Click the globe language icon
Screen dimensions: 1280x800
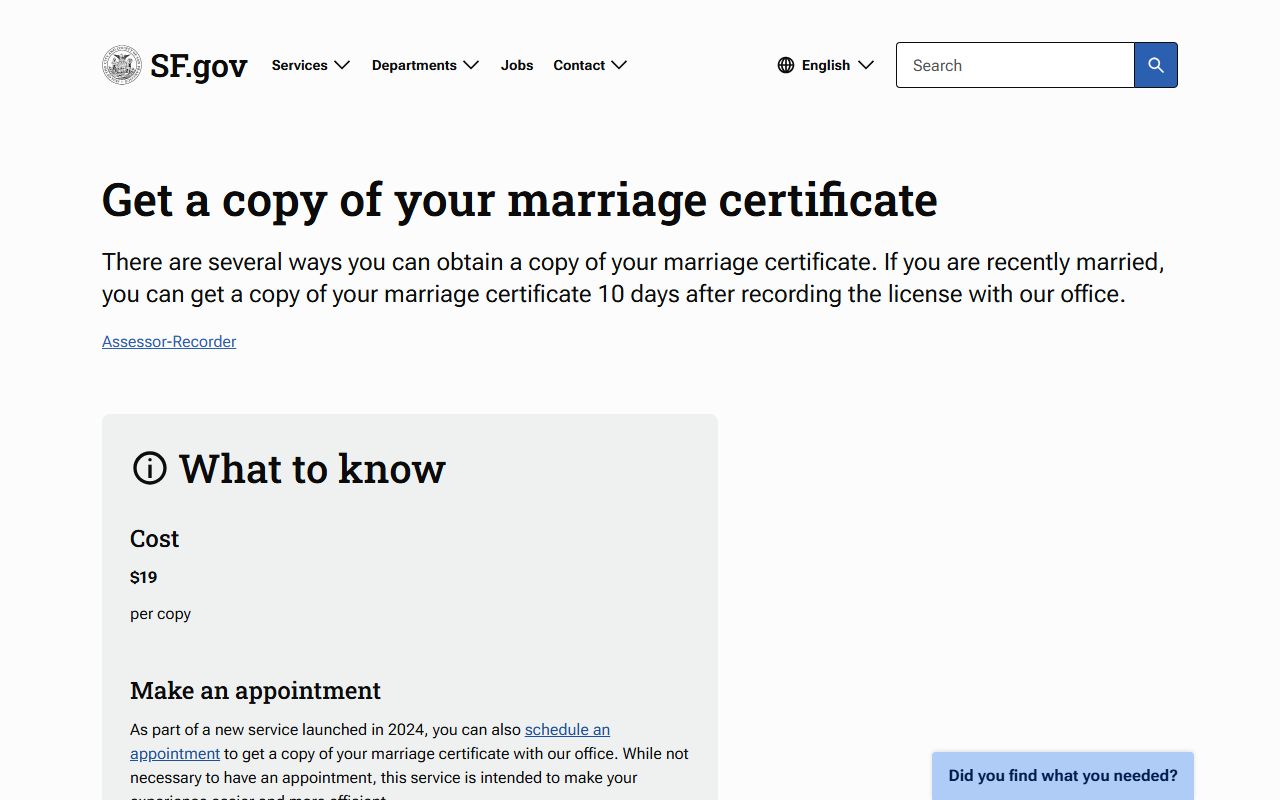click(x=786, y=65)
